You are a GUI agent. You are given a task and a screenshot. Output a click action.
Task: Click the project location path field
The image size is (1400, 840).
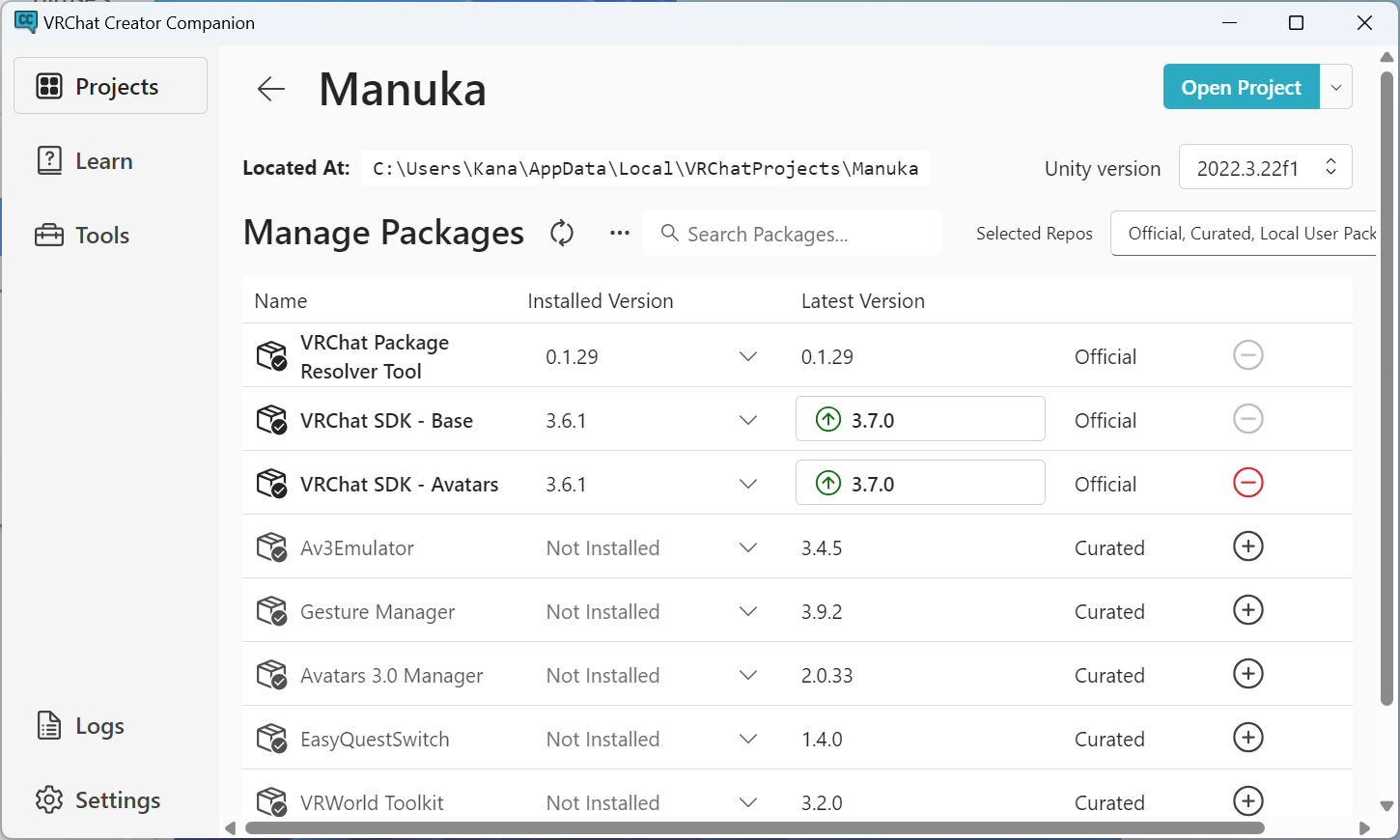point(646,168)
